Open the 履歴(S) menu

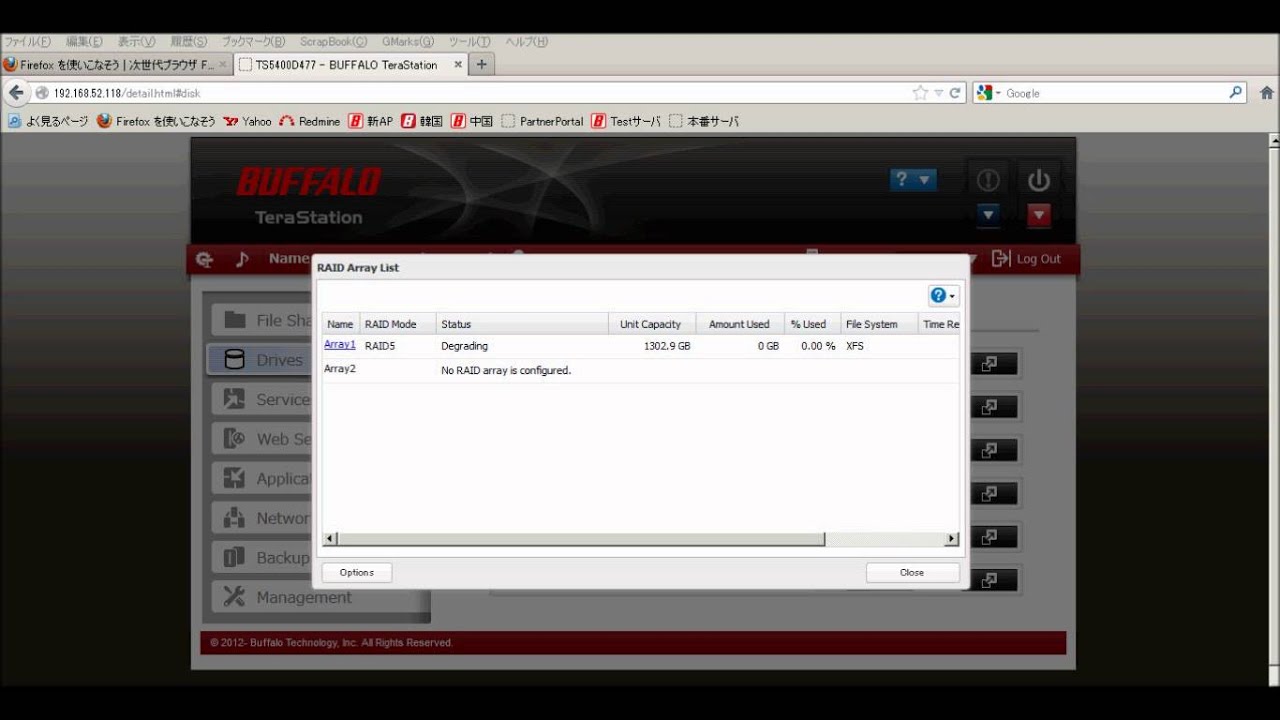(x=188, y=42)
